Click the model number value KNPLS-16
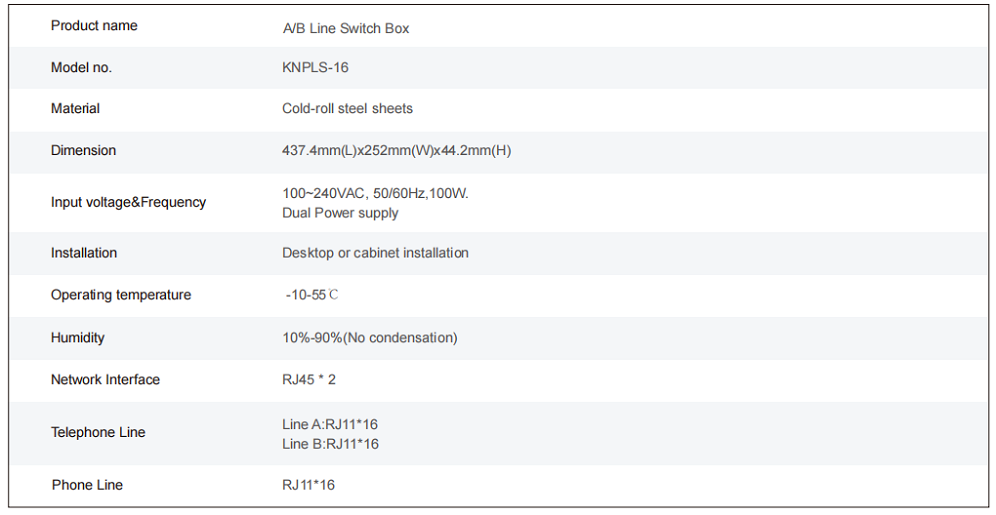Viewport: 996px width, 515px height. tap(315, 68)
